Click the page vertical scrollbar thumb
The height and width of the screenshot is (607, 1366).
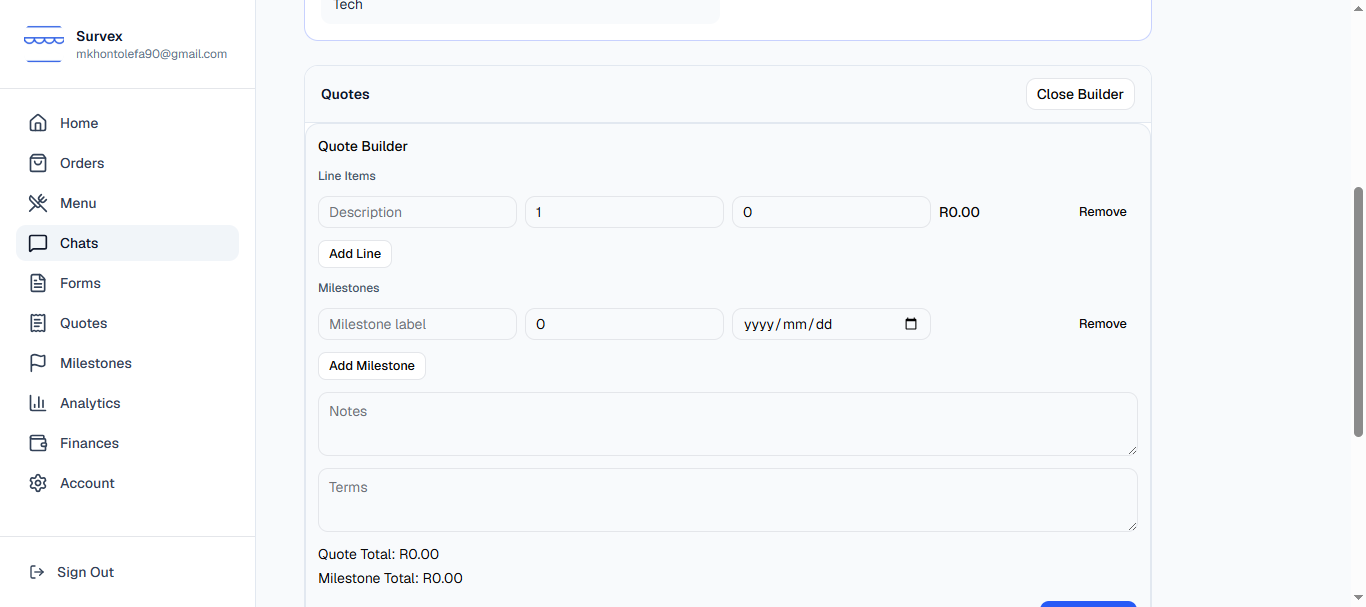1358,311
